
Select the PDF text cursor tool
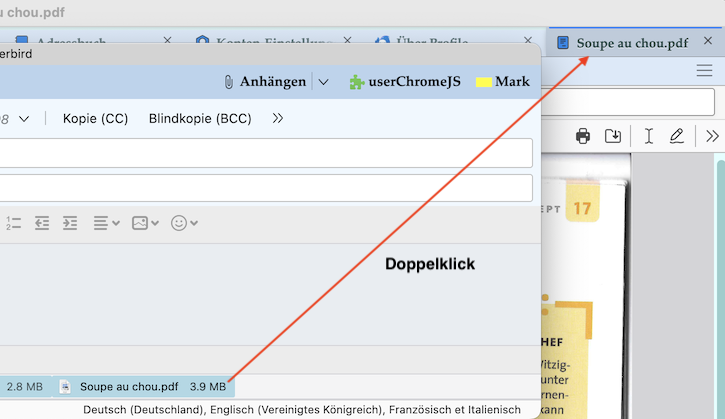point(649,136)
